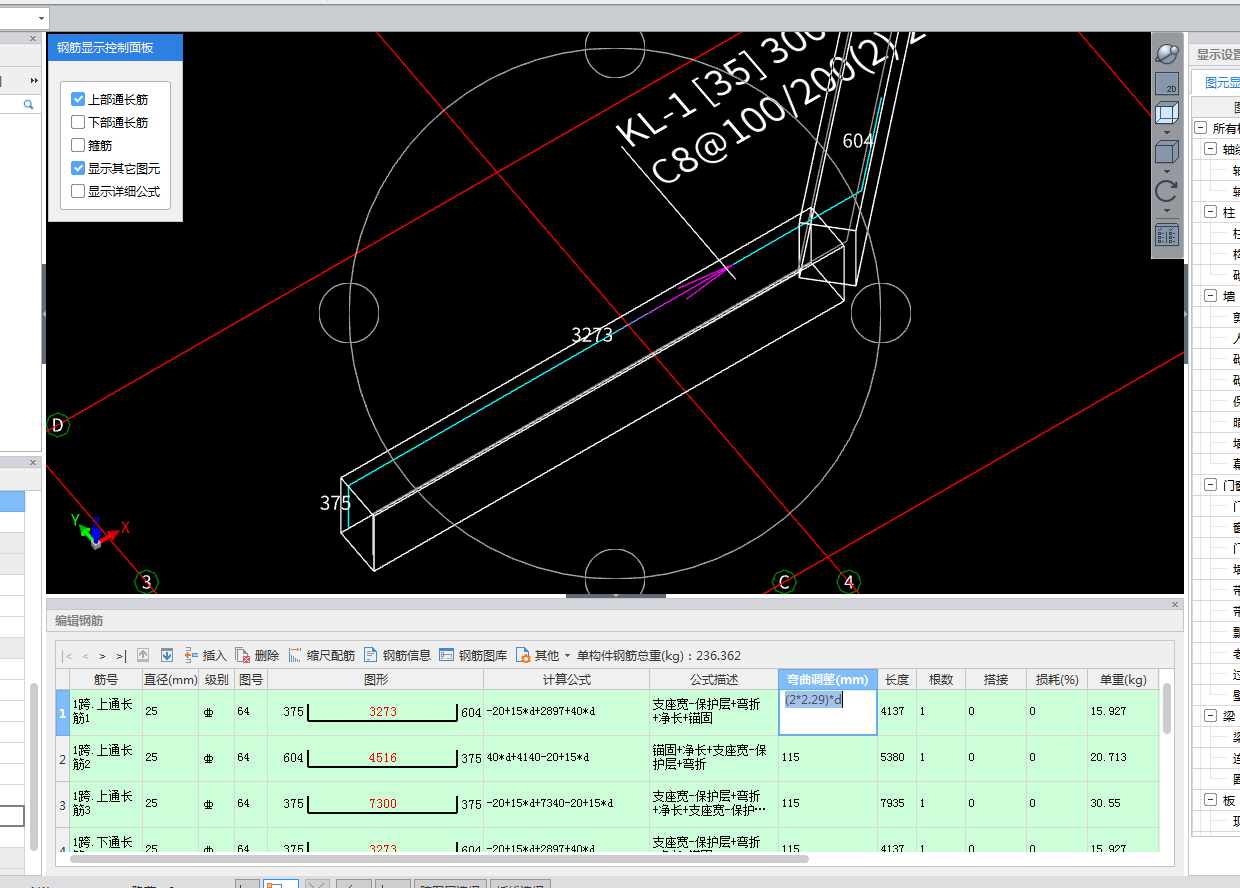Select row 2 header in rebar table
The image size is (1240, 888).
pyautogui.click(x=62, y=758)
